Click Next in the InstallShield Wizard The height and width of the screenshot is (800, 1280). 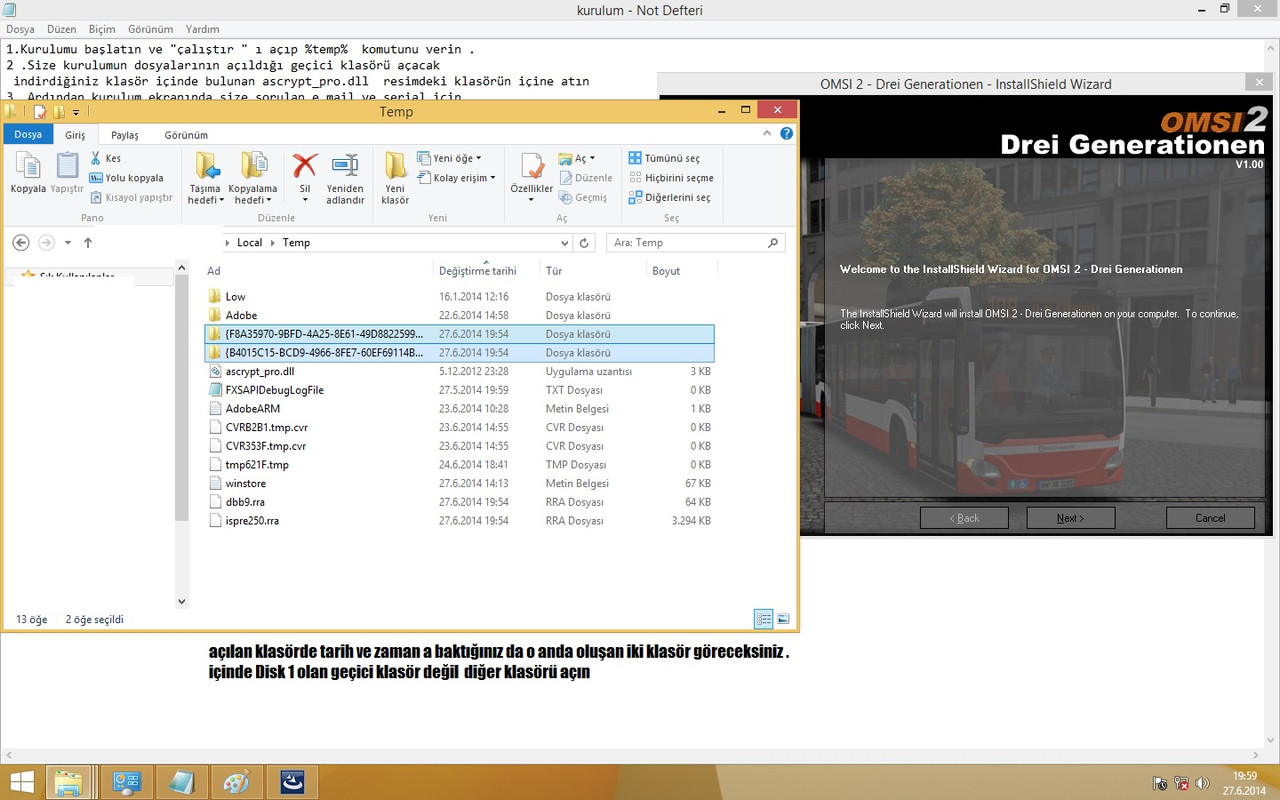click(x=1070, y=517)
